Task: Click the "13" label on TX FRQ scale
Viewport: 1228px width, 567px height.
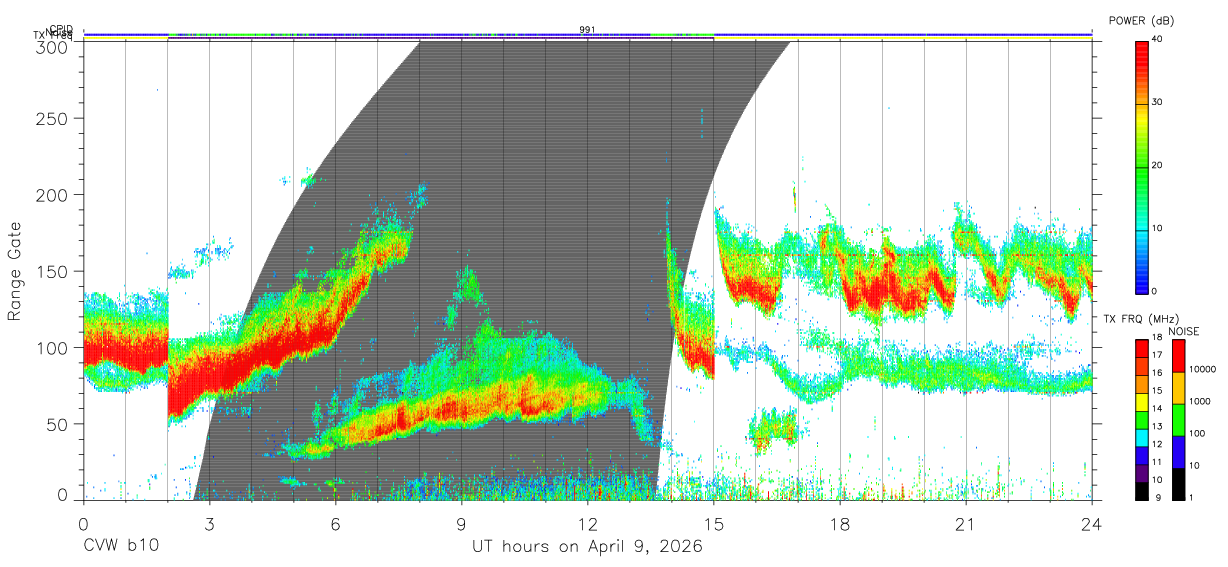Action: tap(1159, 426)
